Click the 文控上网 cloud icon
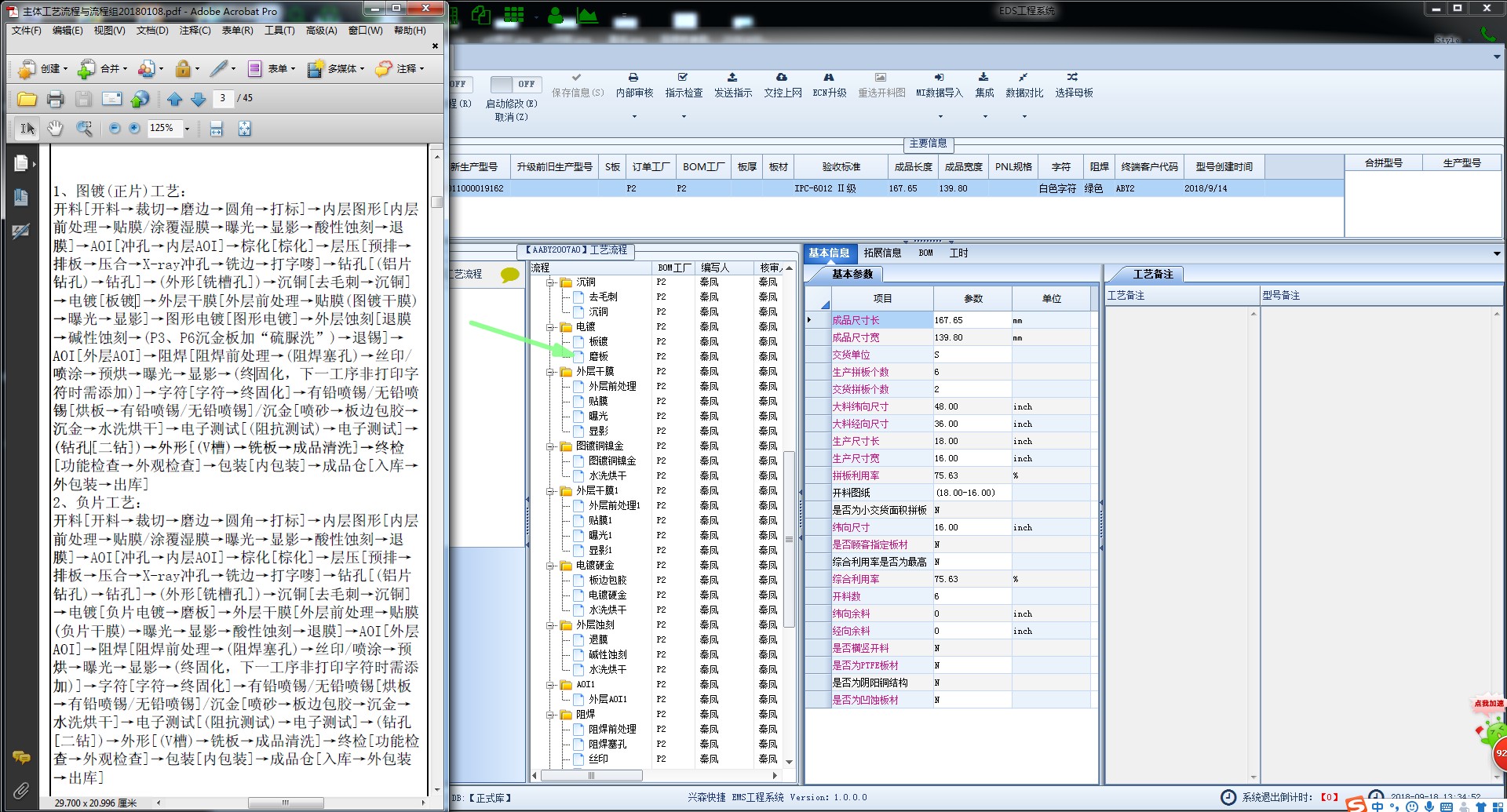This screenshot has width=1507, height=812. 782,78
